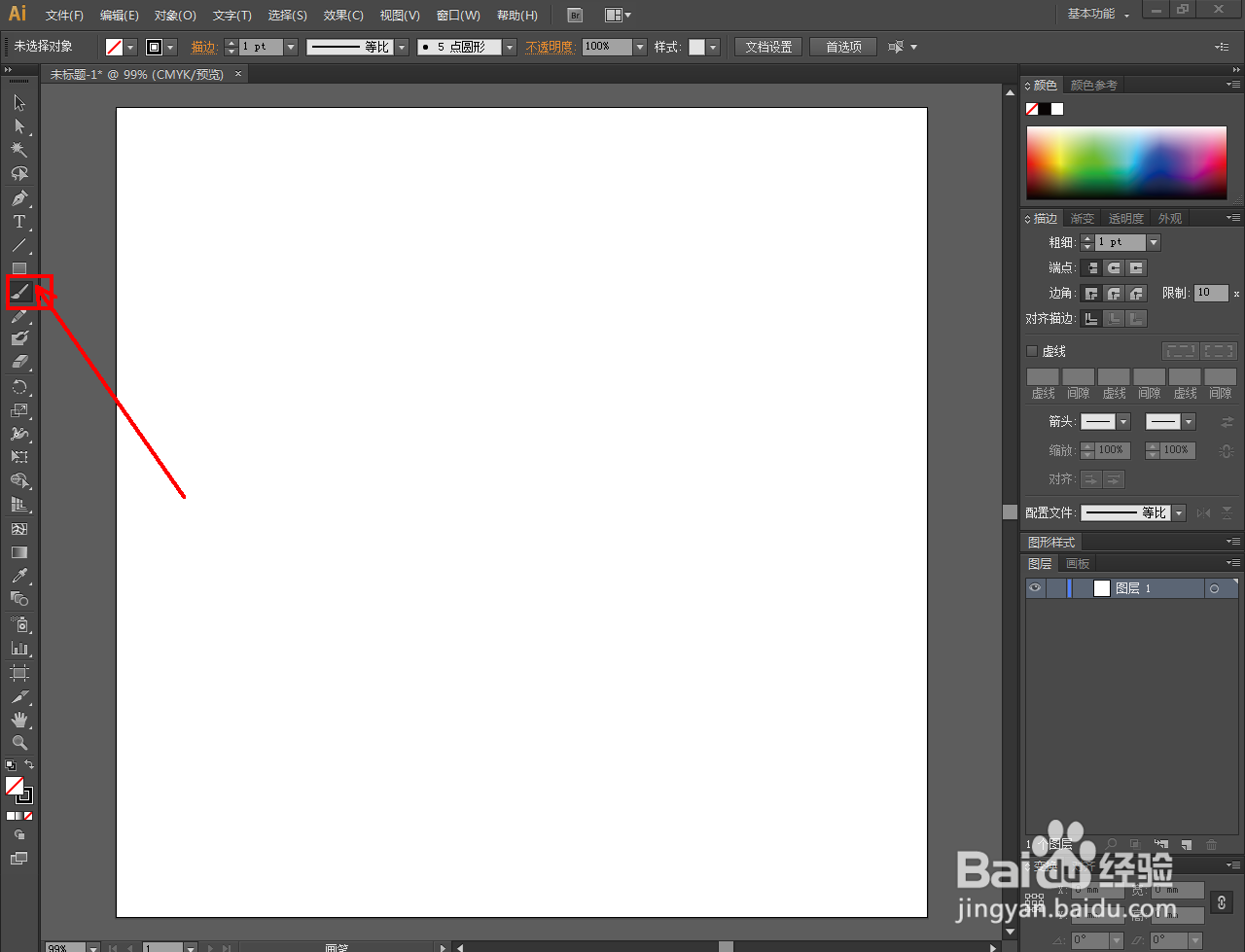The width and height of the screenshot is (1245, 952).
Task: Select the Zoom tool
Action: click(19, 743)
